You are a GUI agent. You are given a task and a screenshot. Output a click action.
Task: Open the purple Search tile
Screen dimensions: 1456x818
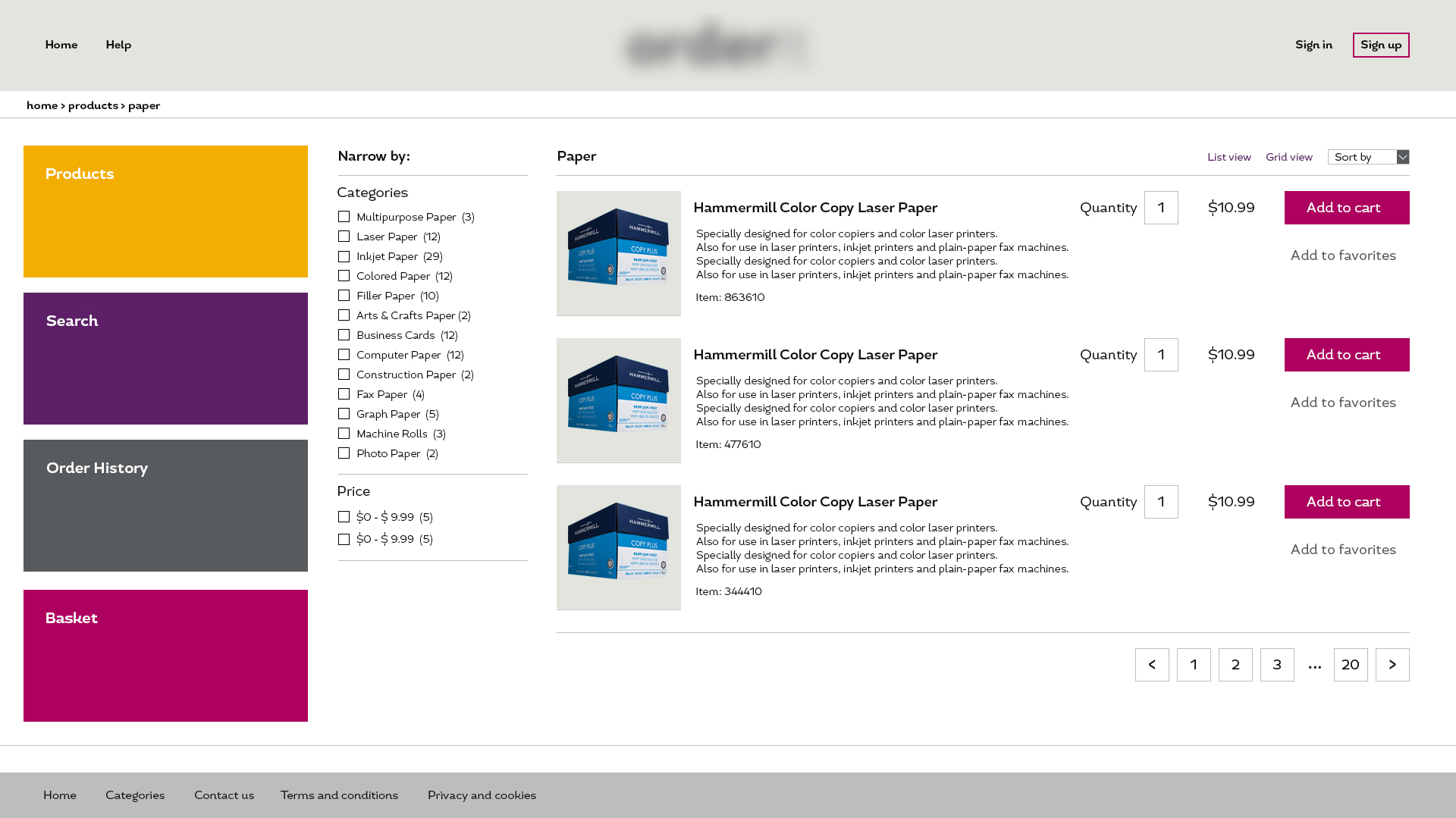pyautogui.click(x=165, y=359)
